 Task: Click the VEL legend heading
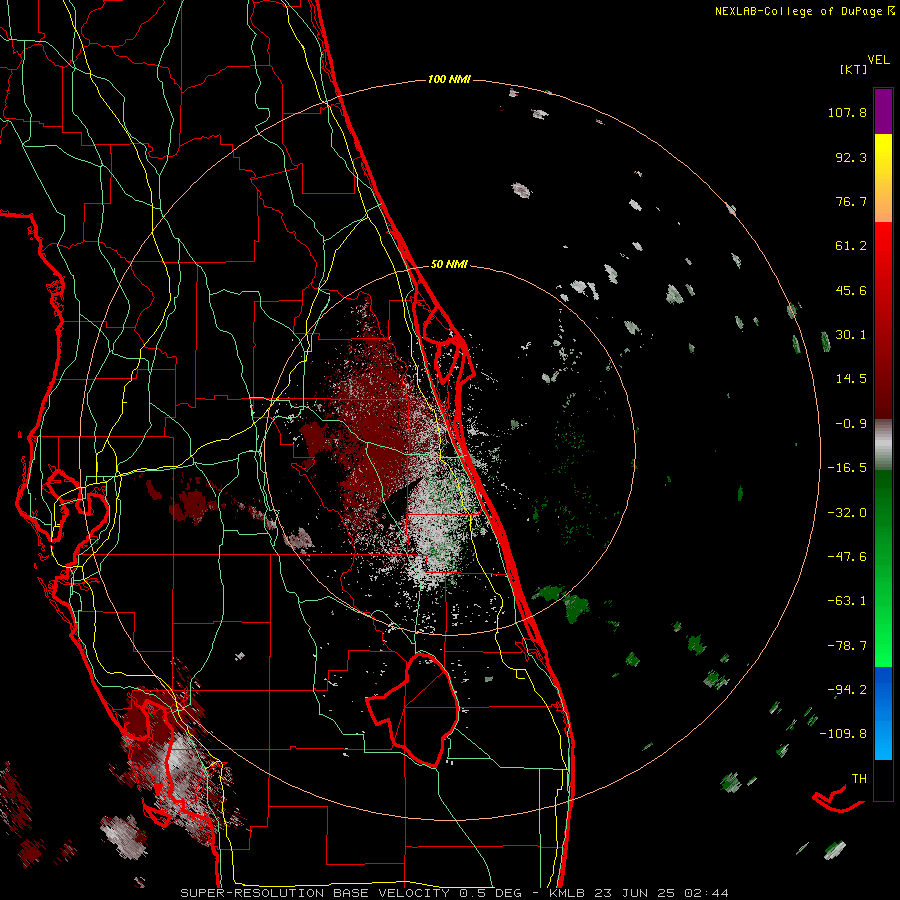pyautogui.click(x=878, y=60)
